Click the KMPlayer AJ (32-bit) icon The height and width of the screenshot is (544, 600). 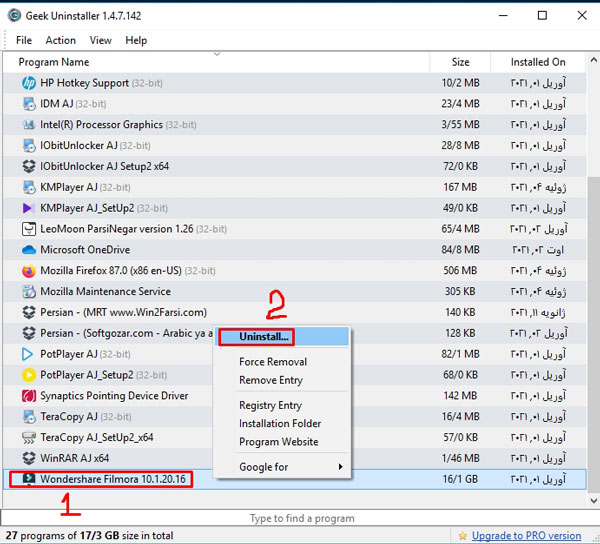click(x=29, y=187)
